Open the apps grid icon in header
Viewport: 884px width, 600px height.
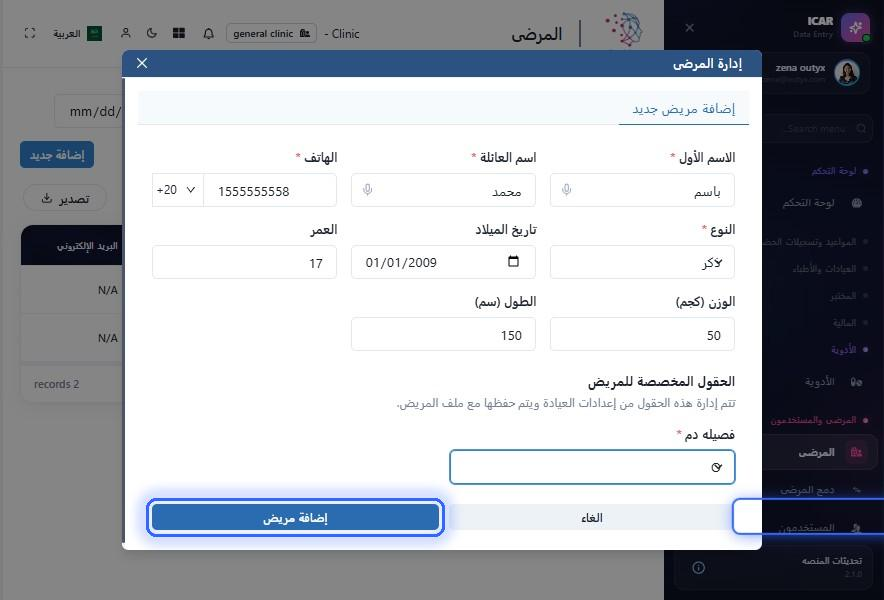tap(179, 33)
